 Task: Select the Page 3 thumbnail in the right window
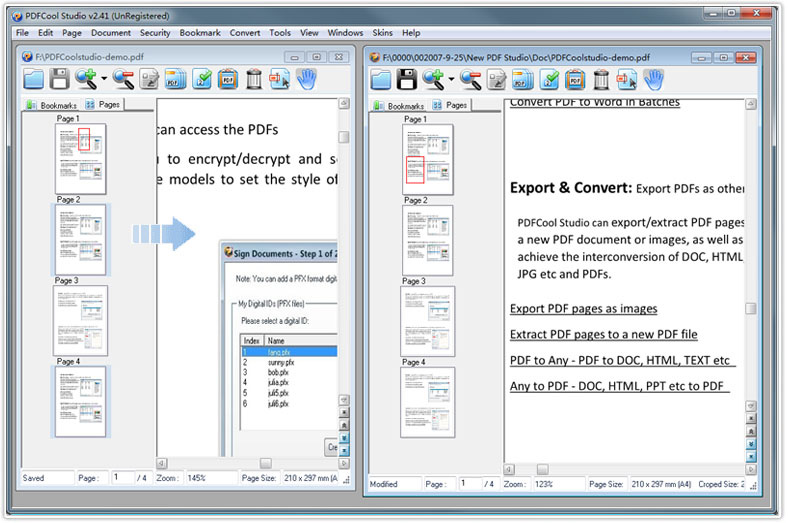click(428, 322)
